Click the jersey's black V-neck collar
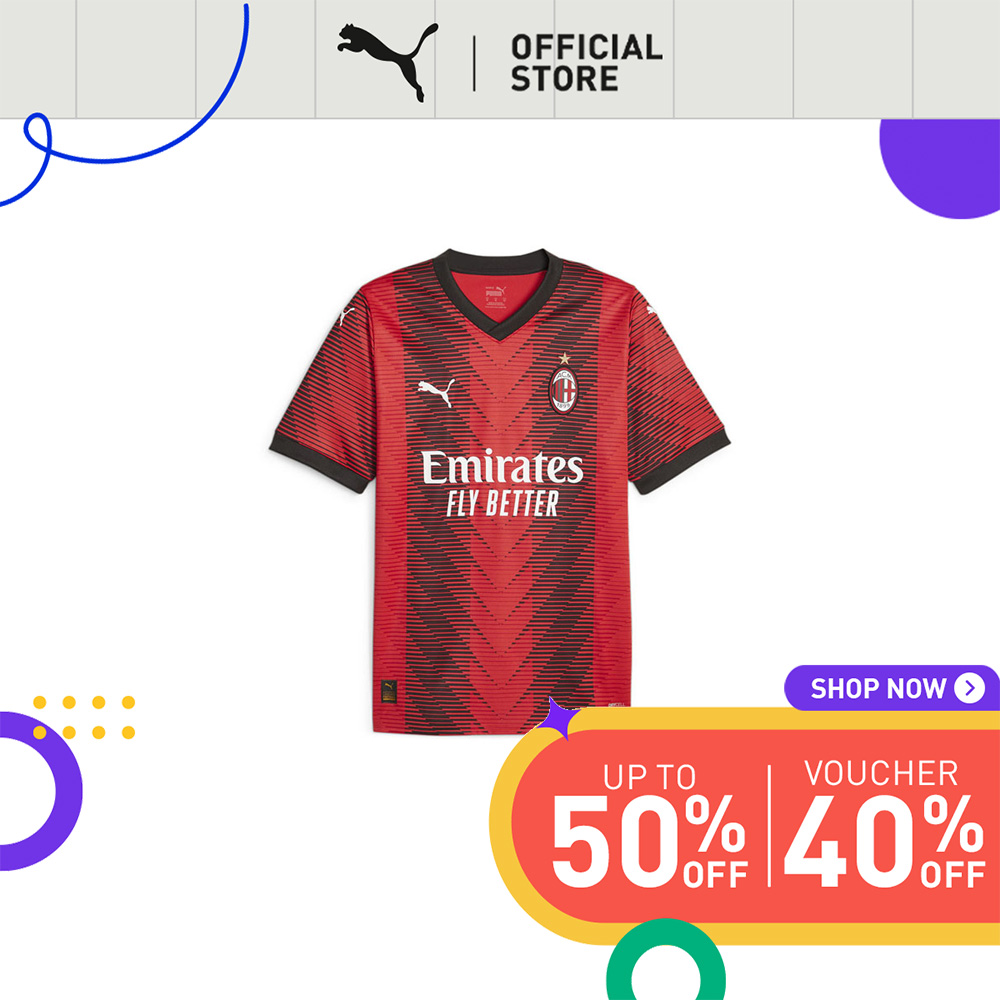1000x1000 pixels. click(x=498, y=292)
